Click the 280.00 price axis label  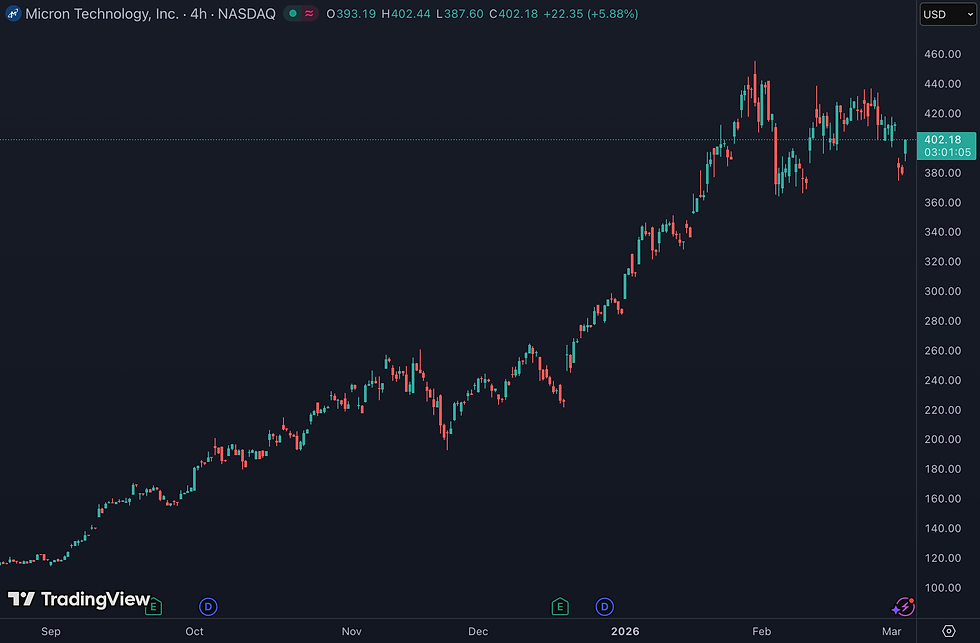click(942, 321)
